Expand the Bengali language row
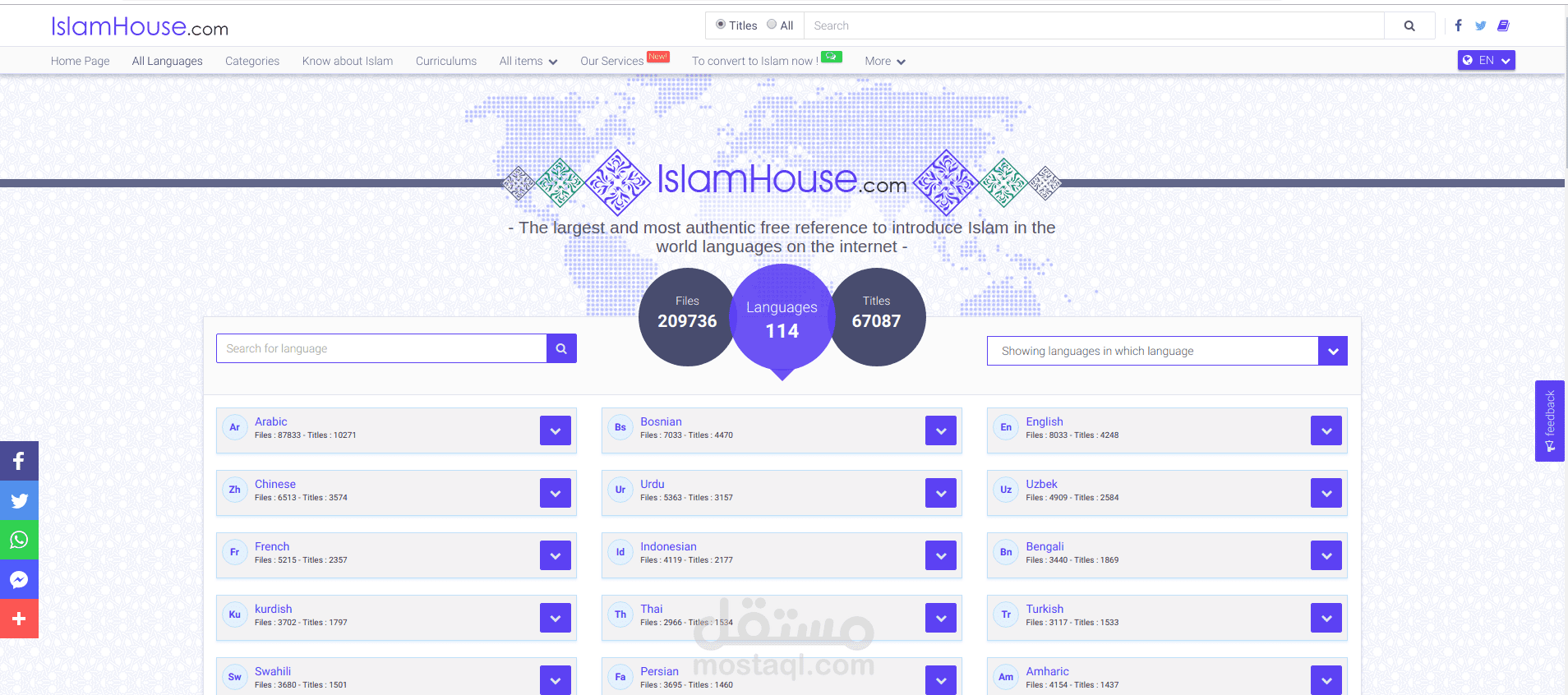Image resolution: width=1568 pixels, height=695 pixels. click(1326, 555)
